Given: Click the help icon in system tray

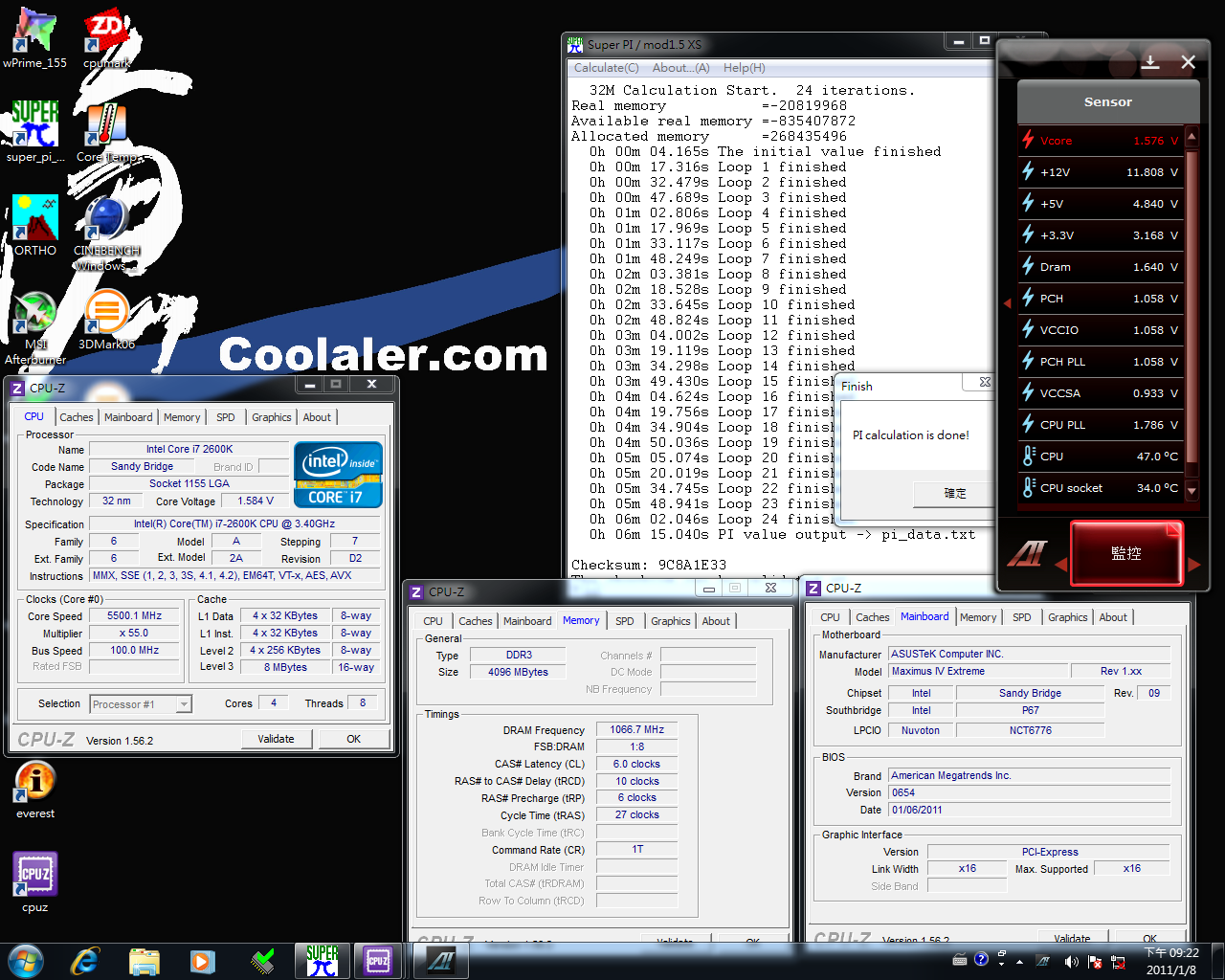Looking at the screenshot, I should 981,960.
